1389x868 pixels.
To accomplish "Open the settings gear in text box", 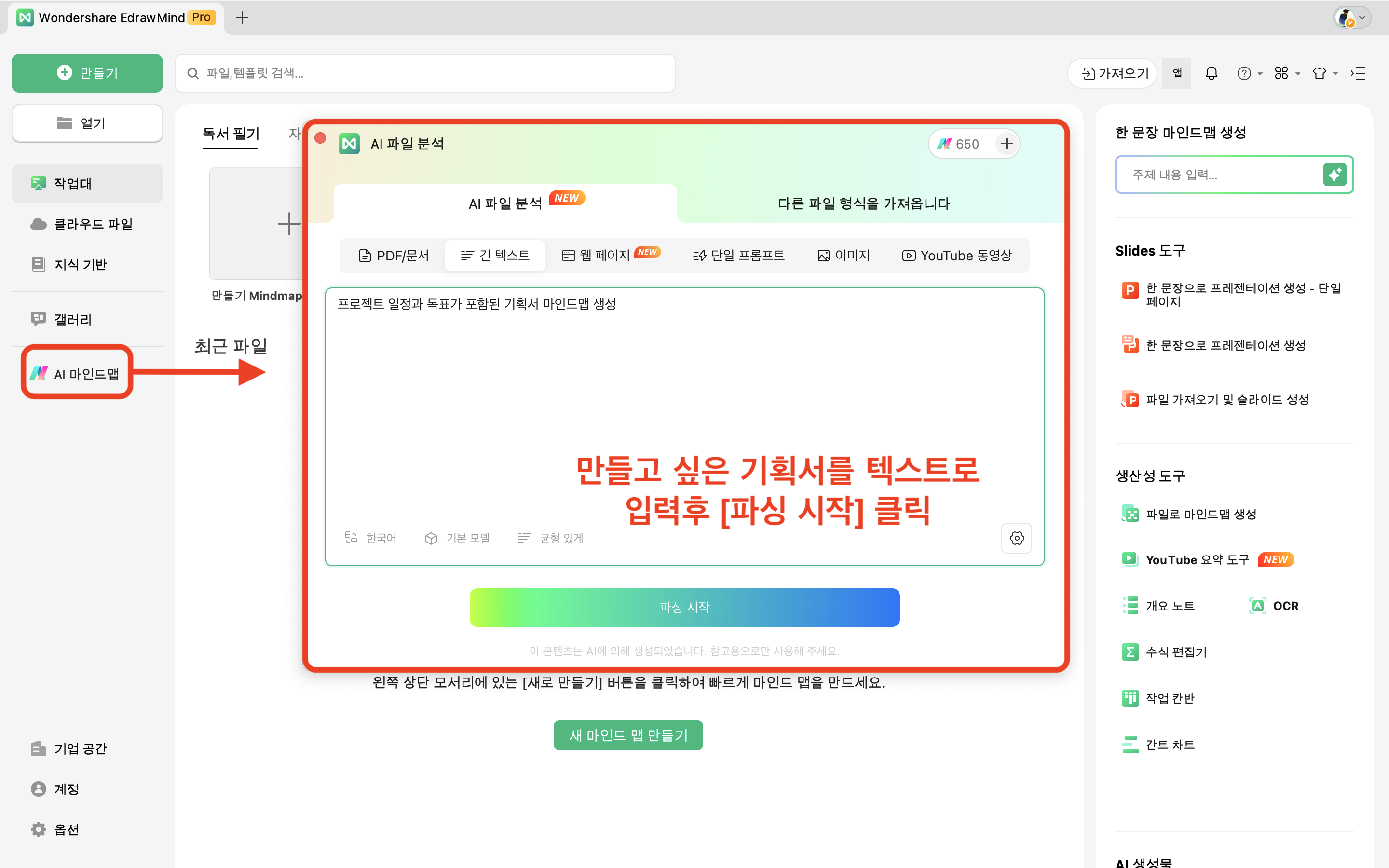I will [1017, 538].
